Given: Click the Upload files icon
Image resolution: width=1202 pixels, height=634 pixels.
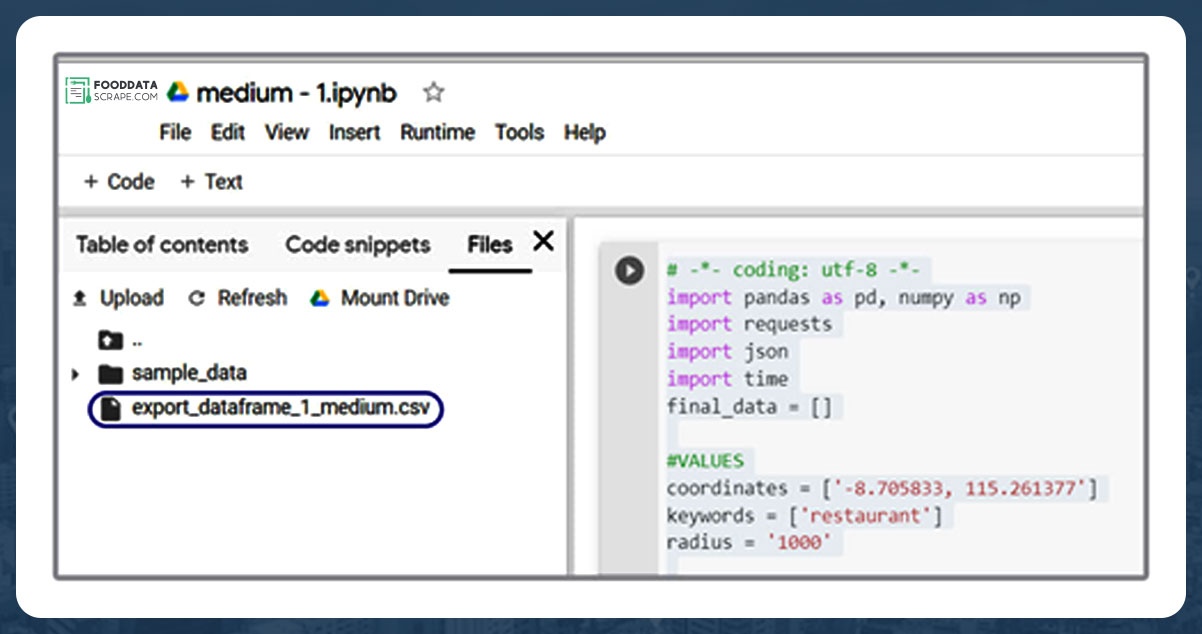Looking at the screenshot, I should coord(80,297).
